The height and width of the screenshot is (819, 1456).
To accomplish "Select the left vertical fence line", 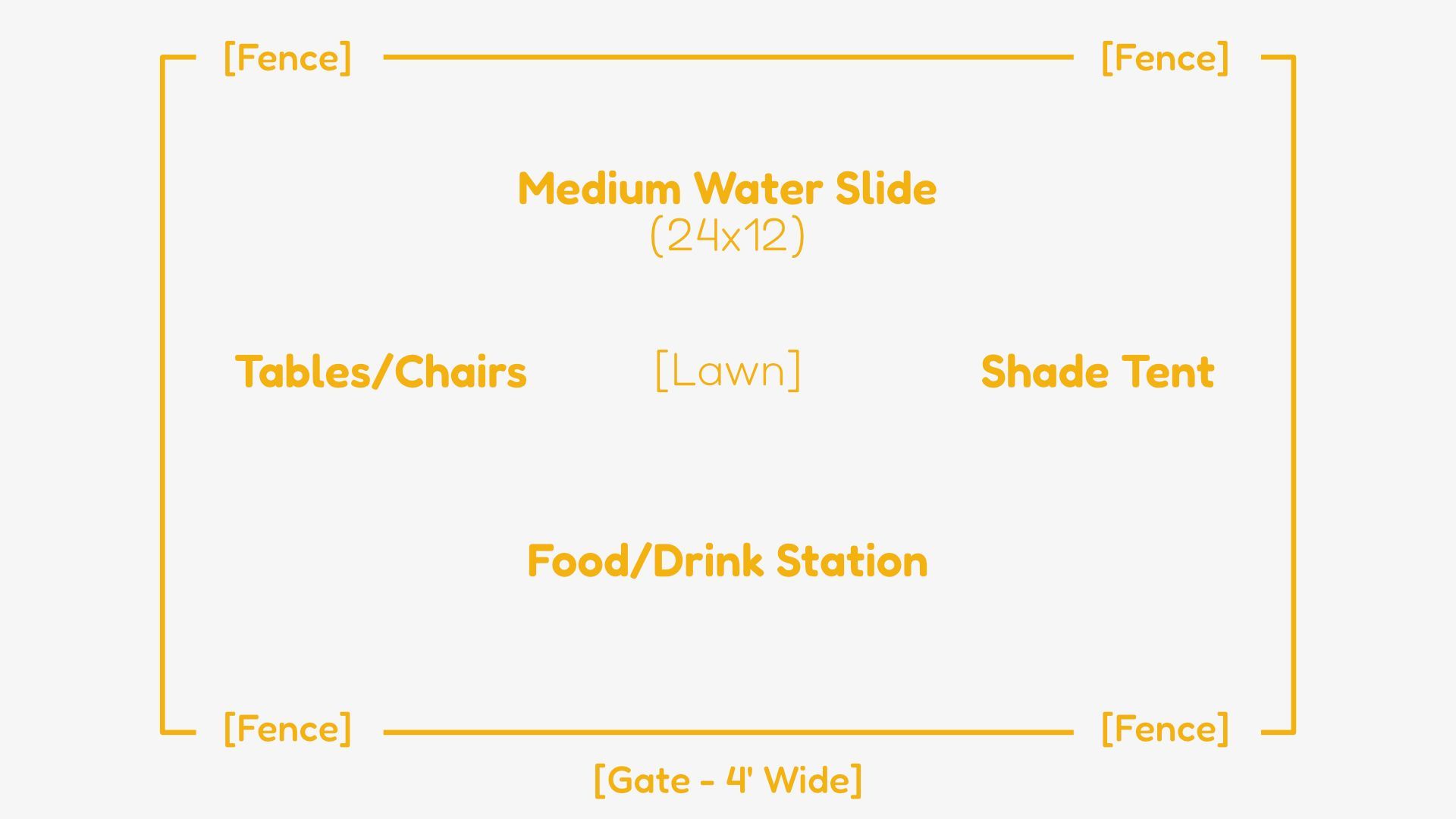I will (x=162, y=394).
